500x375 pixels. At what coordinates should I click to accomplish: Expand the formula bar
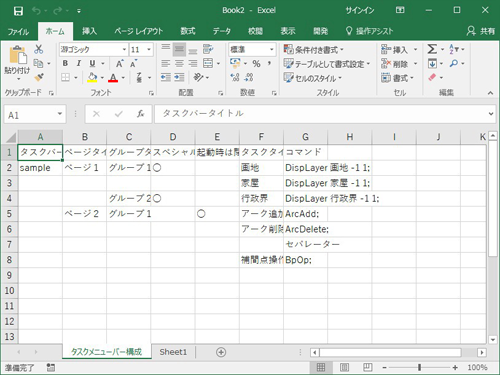(491, 114)
